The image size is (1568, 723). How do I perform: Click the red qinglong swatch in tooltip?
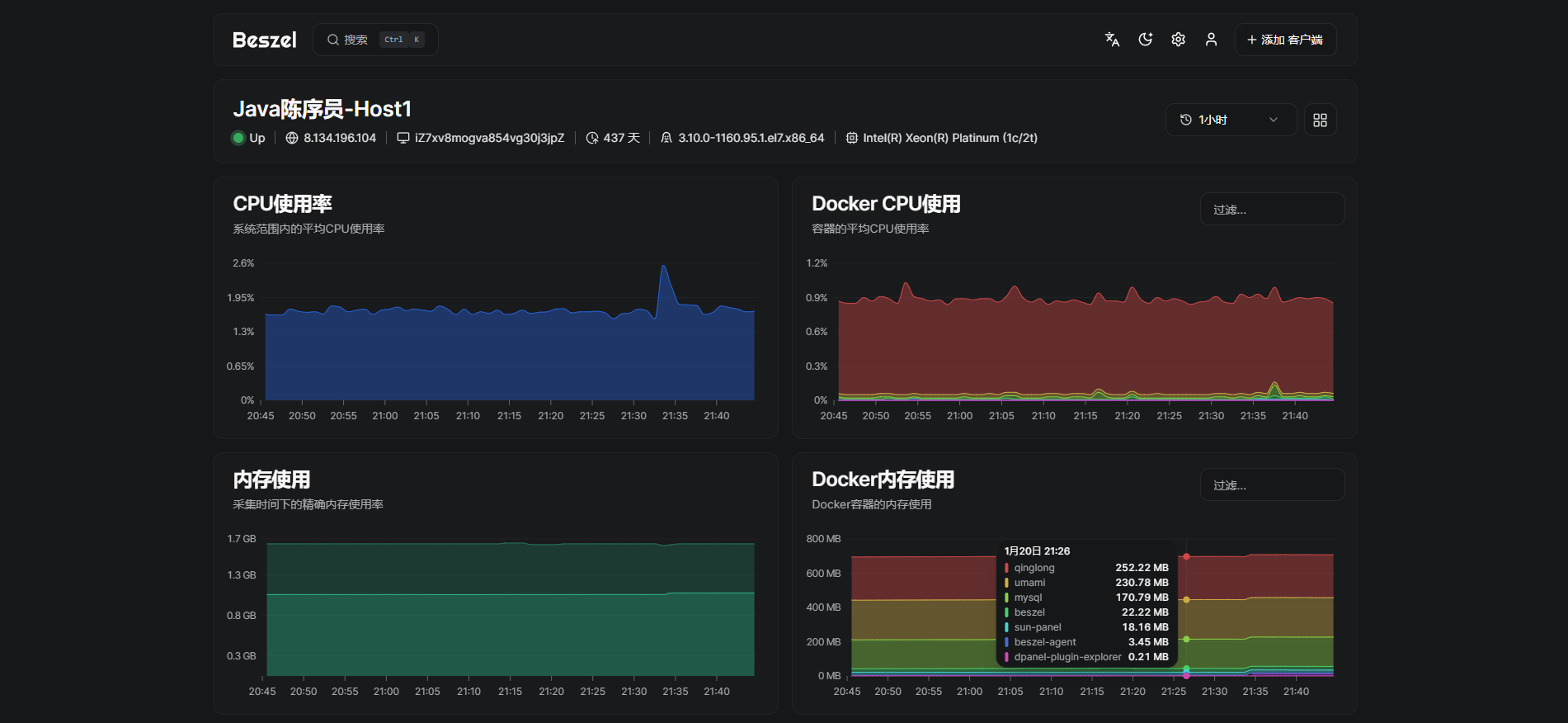pyautogui.click(x=1006, y=568)
